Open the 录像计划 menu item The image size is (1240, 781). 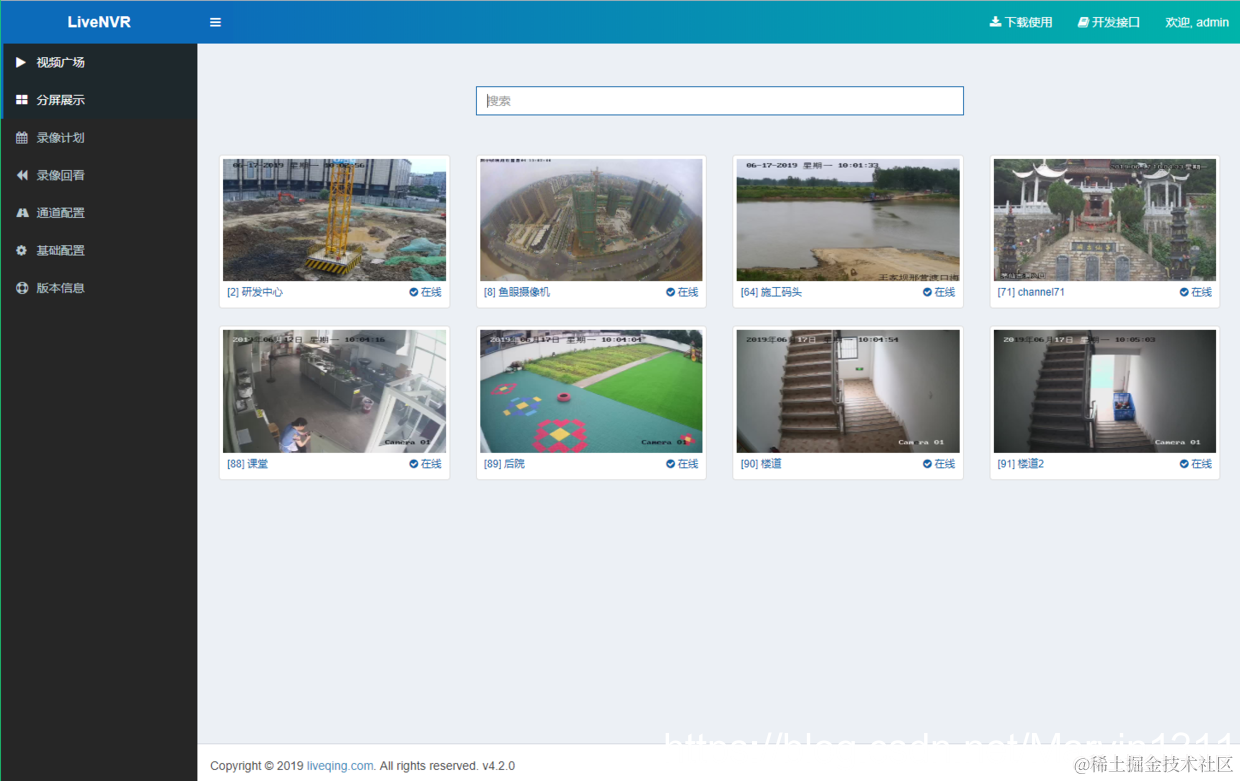(x=99, y=138)
